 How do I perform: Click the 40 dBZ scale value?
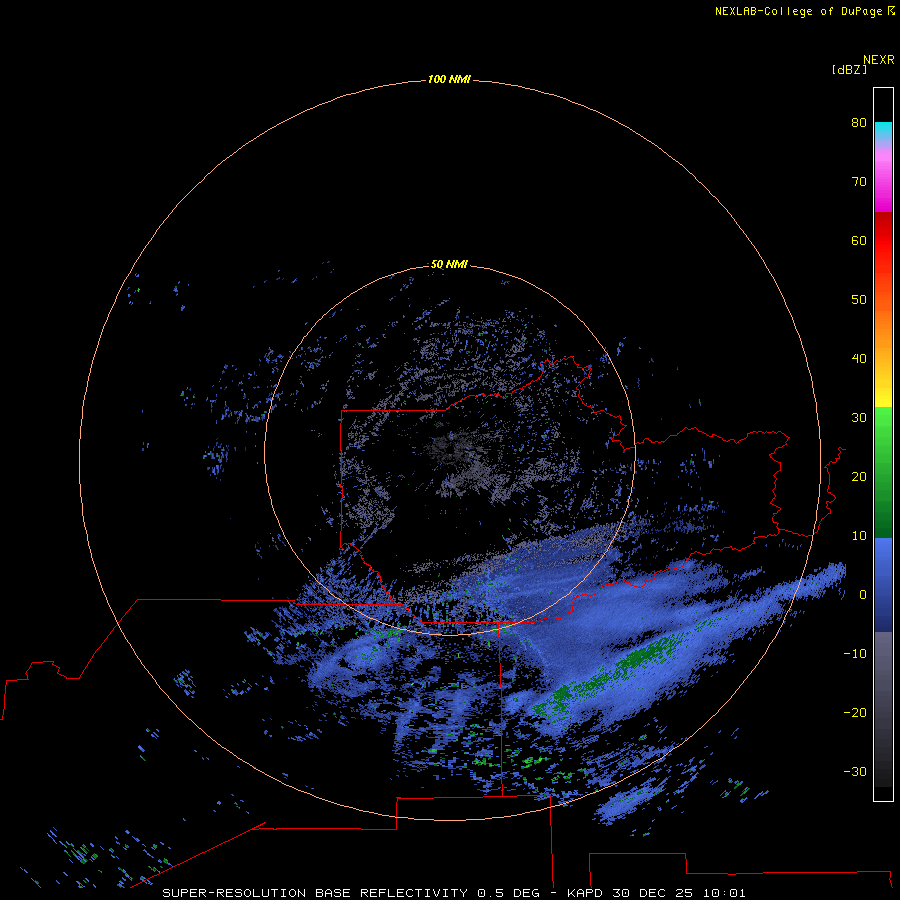[859, 359]
